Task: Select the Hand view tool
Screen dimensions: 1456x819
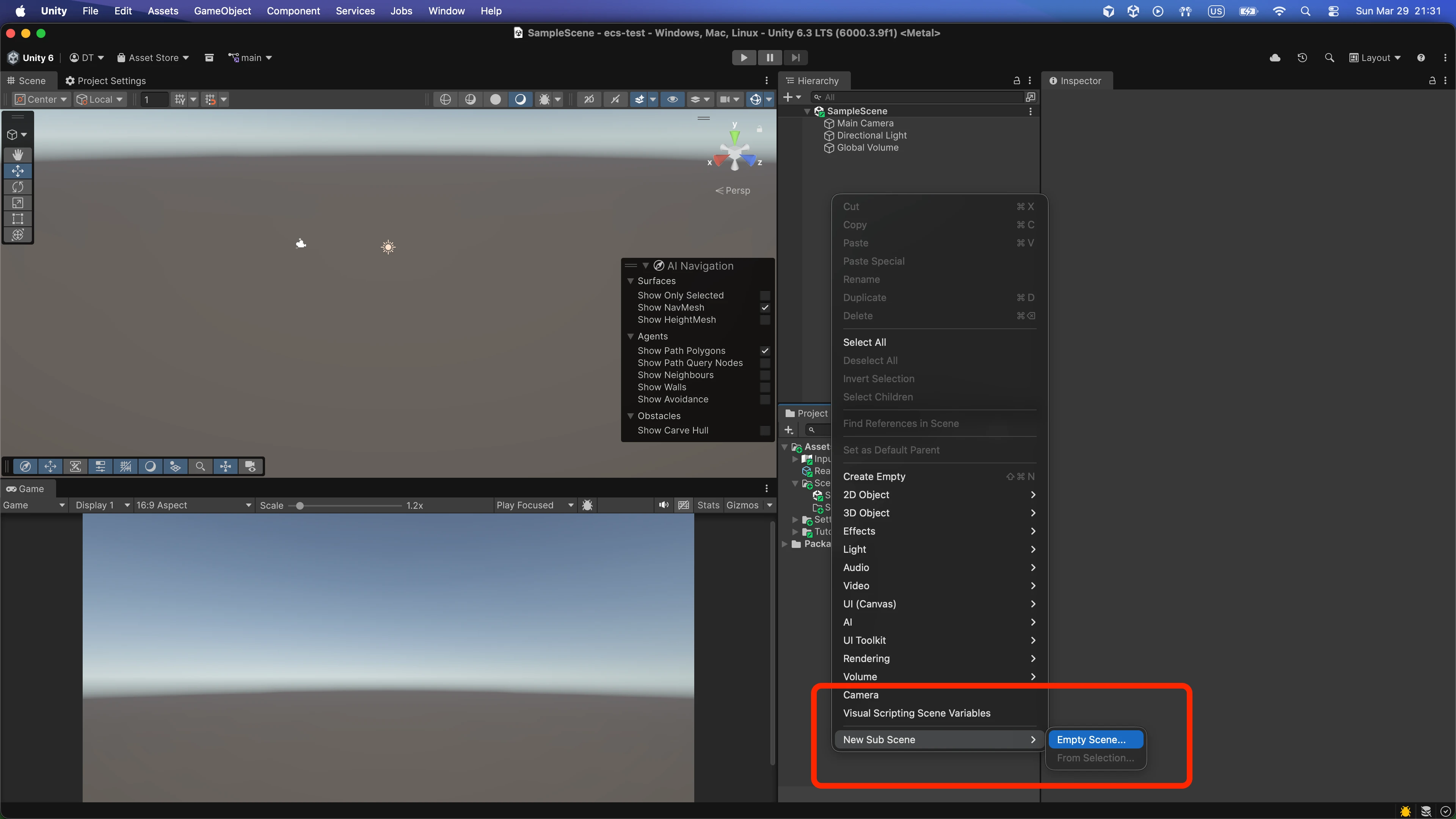Action: pos(17,155)
